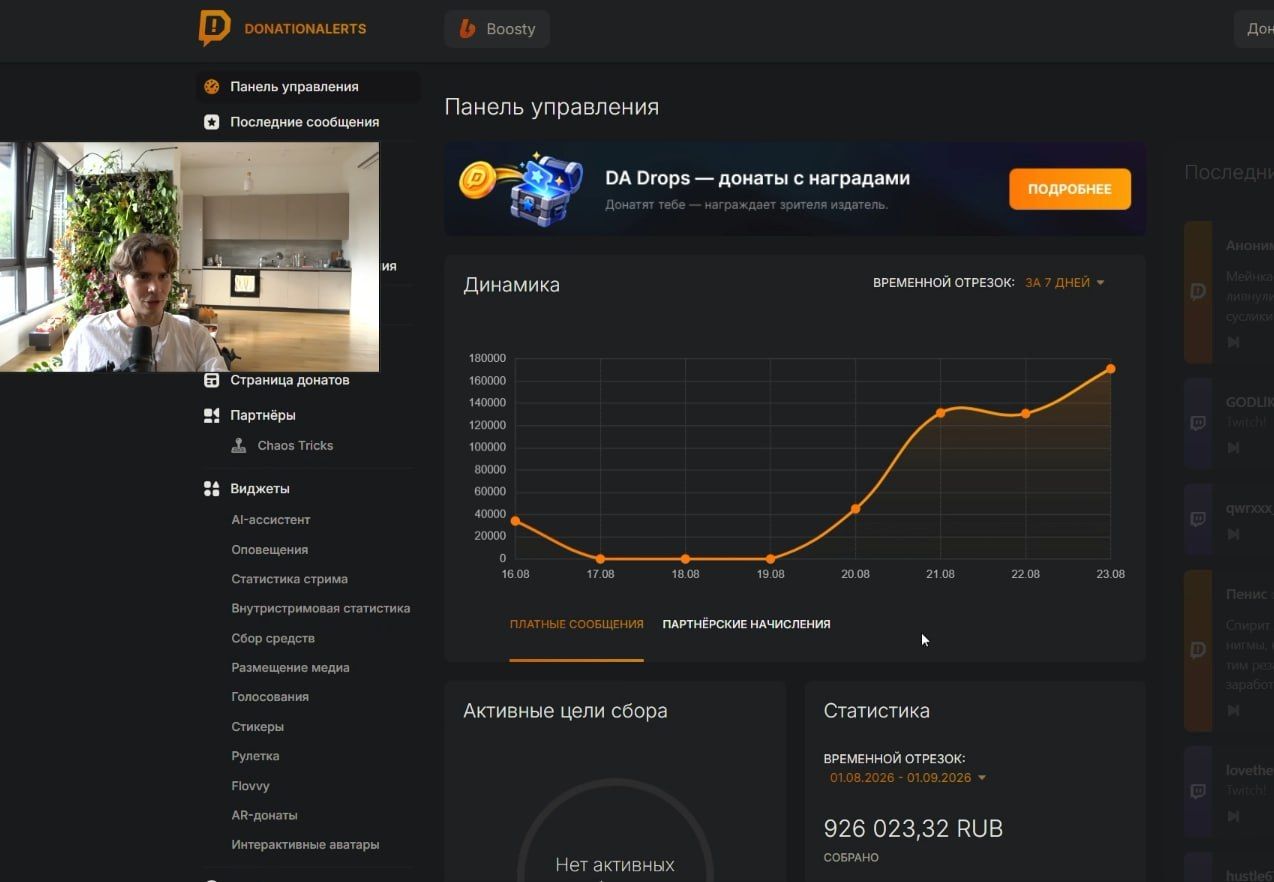Click the Панель управления gauge icon
The image size is (1274, 882).
(211, 87)
